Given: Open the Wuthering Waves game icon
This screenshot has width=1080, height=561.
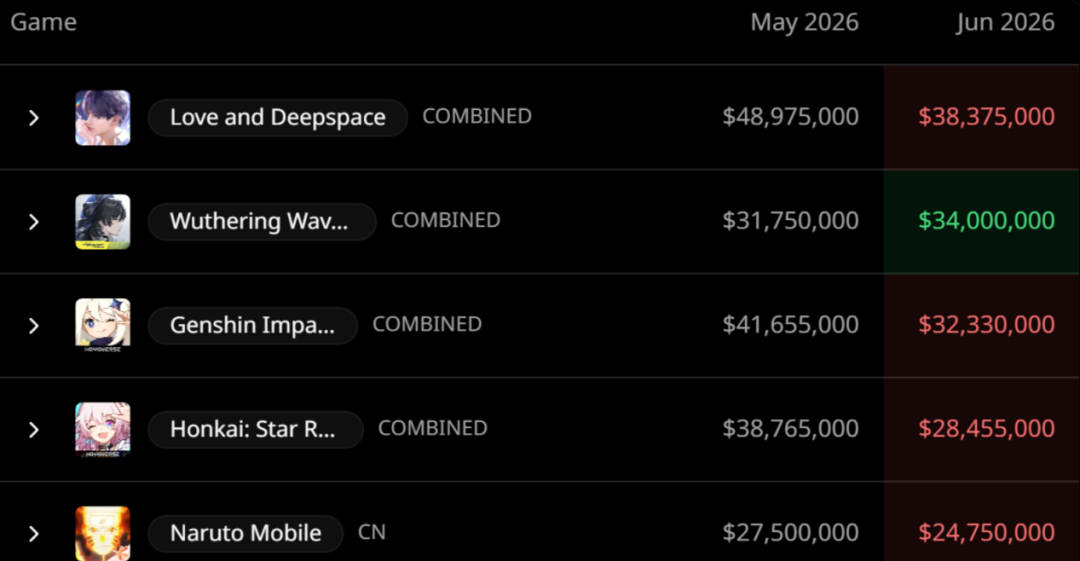Looking at the screenshot, I should tap(103, 222).
